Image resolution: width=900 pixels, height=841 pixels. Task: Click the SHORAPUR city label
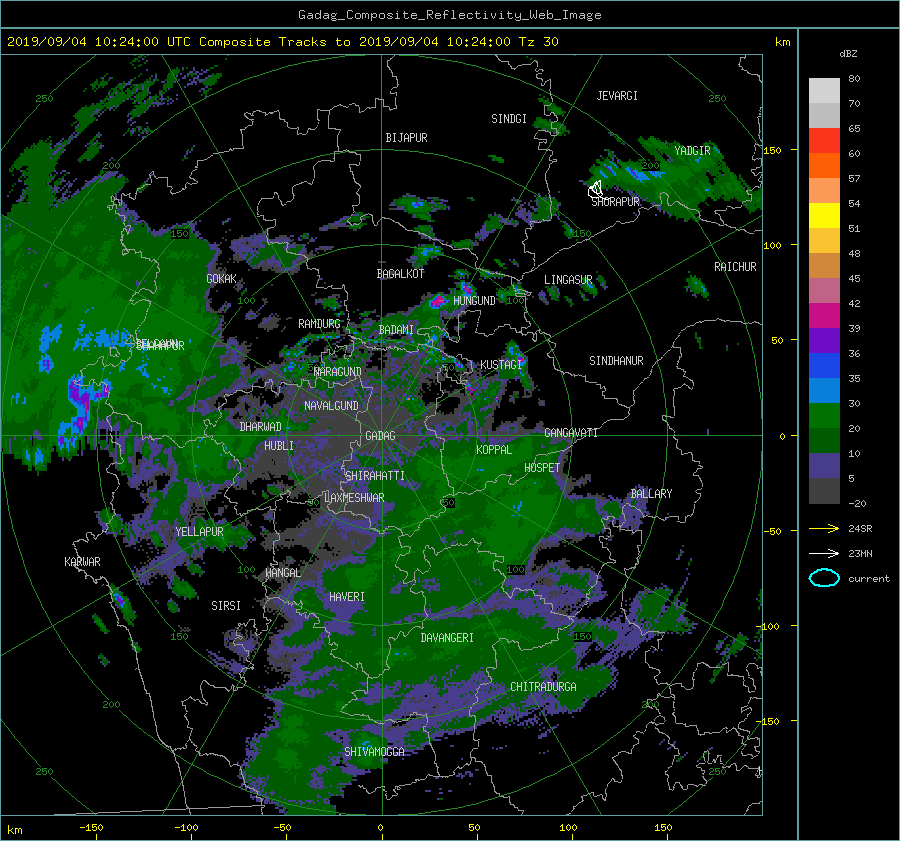pos(615,202)
